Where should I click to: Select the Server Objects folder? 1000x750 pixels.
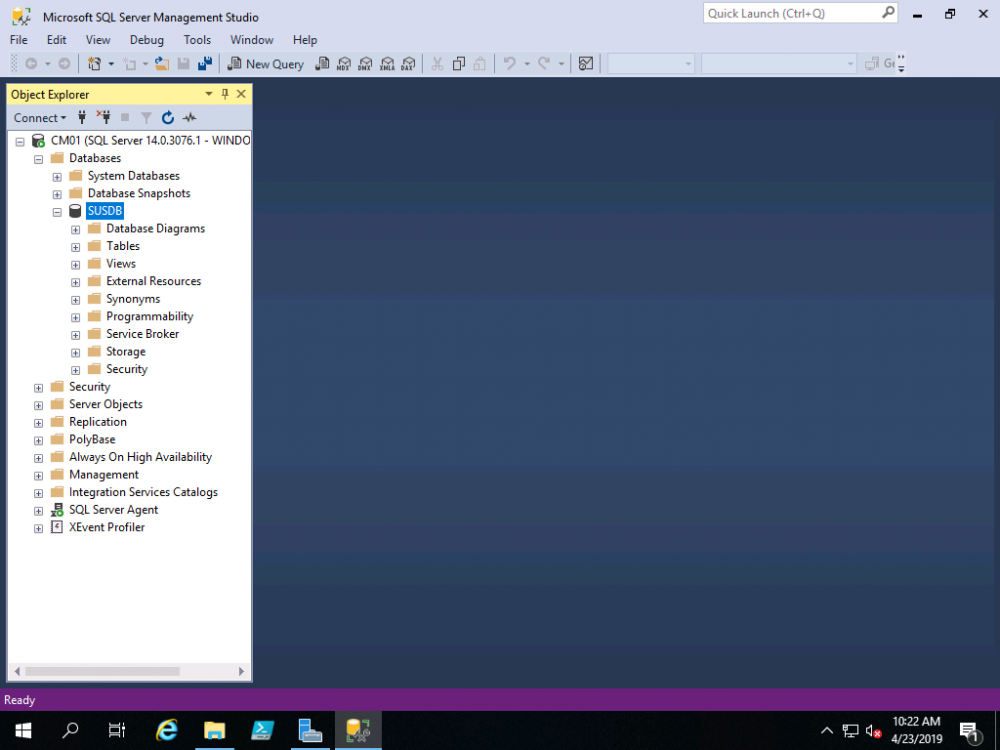pyautogui.click(x=105, y=404)
